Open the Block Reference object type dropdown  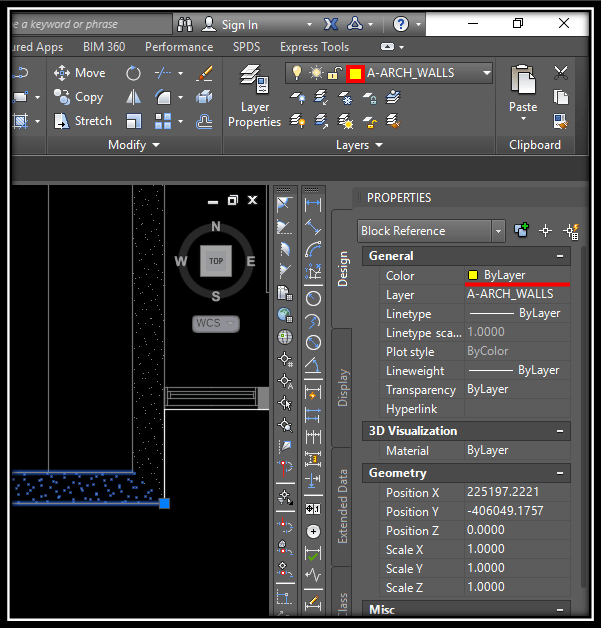coord(498,231)
